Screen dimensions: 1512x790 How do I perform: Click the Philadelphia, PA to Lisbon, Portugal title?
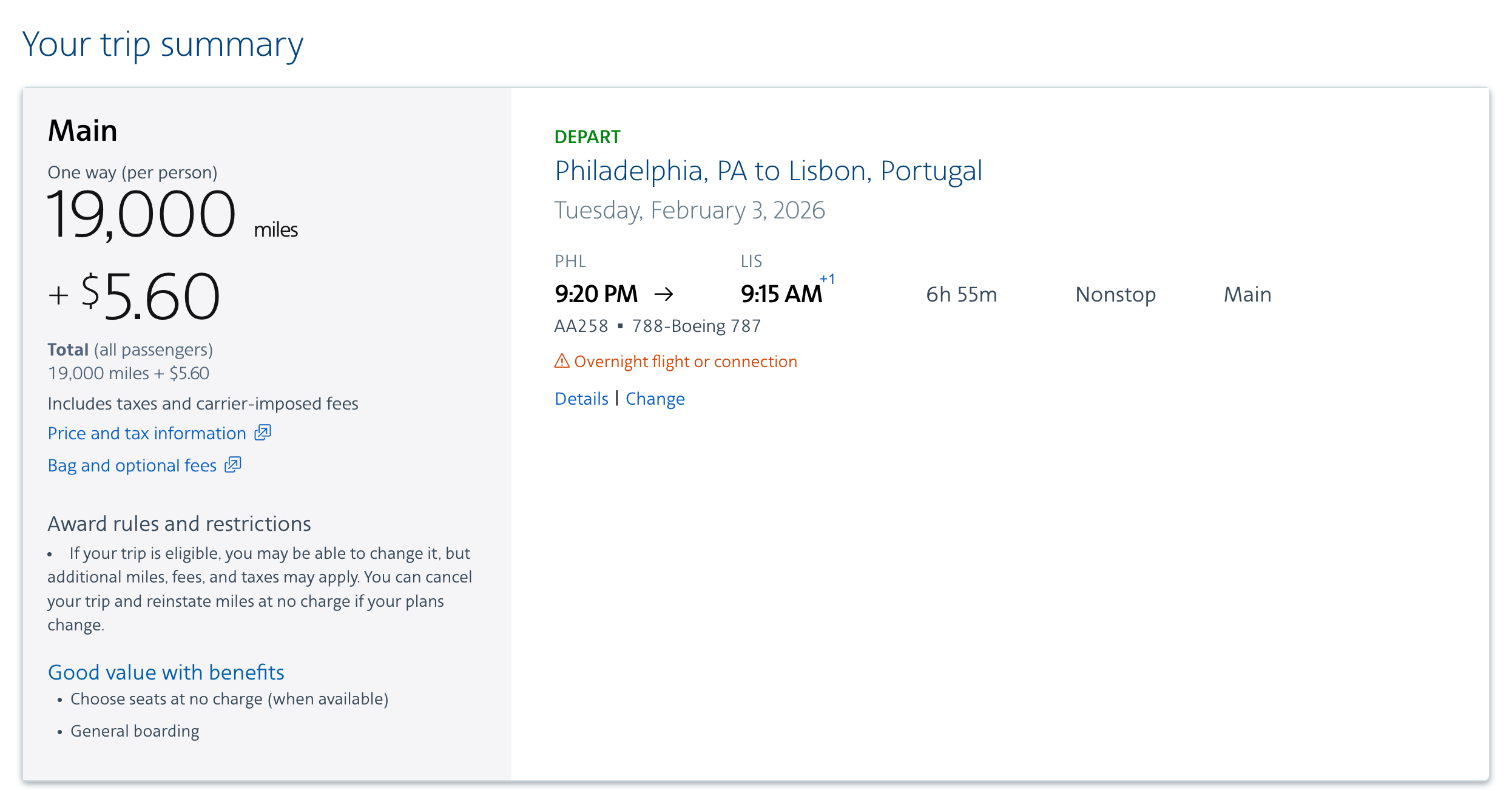pos(768,171)
